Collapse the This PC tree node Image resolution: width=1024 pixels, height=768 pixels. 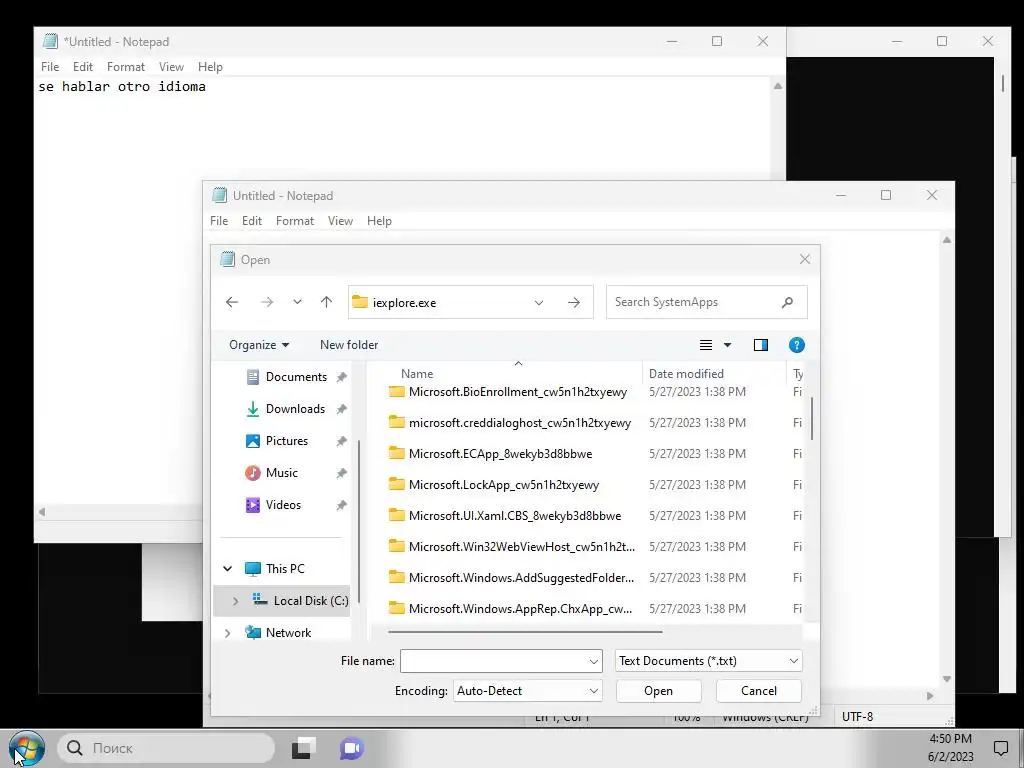tap(227, 569)
